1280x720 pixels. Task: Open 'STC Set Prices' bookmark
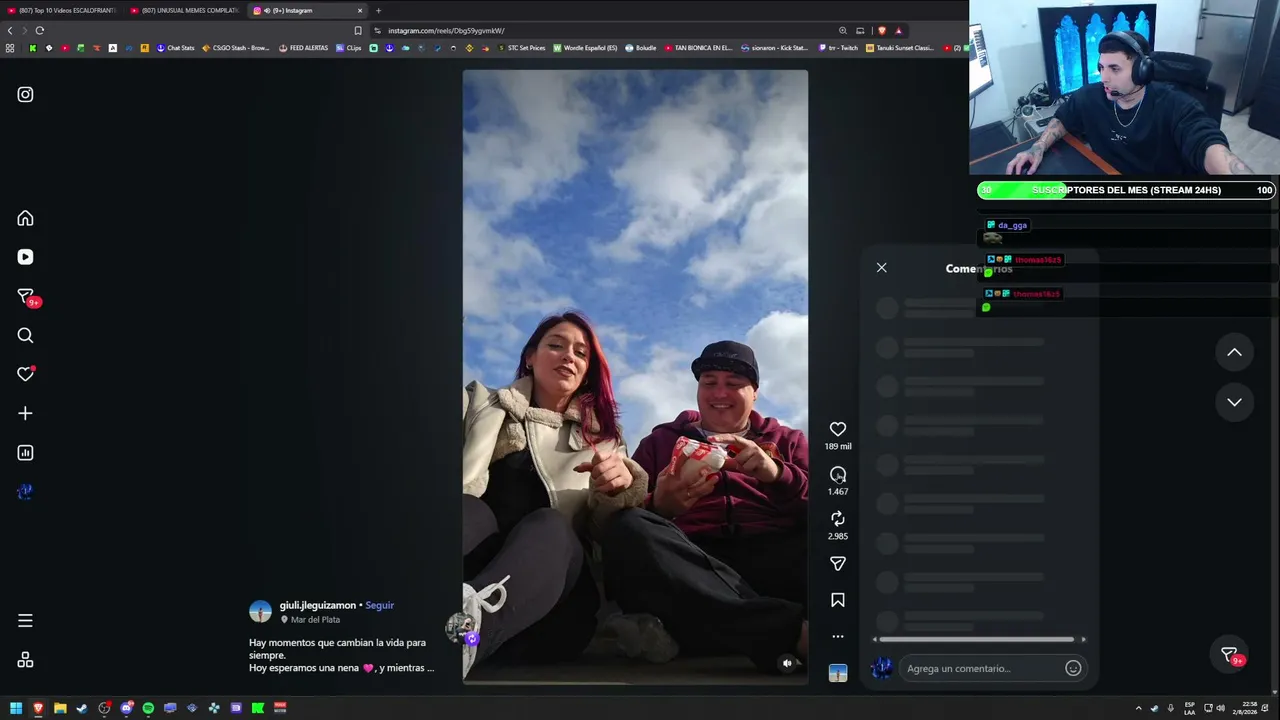(x=521, y=48)
